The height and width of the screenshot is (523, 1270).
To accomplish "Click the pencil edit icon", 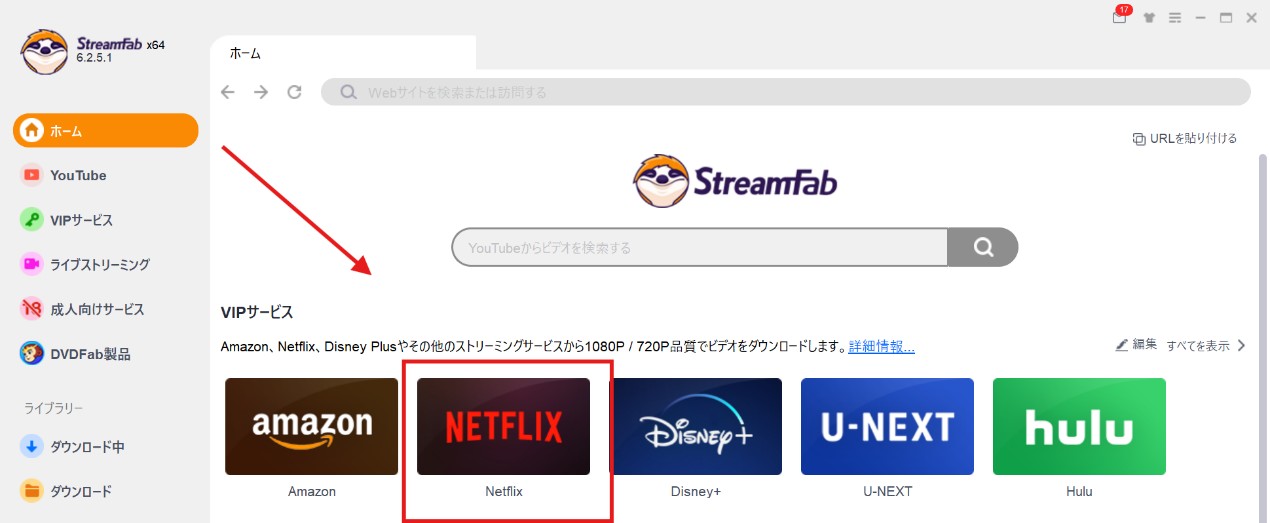I will pyautogui.click(x=1122, y=345).
